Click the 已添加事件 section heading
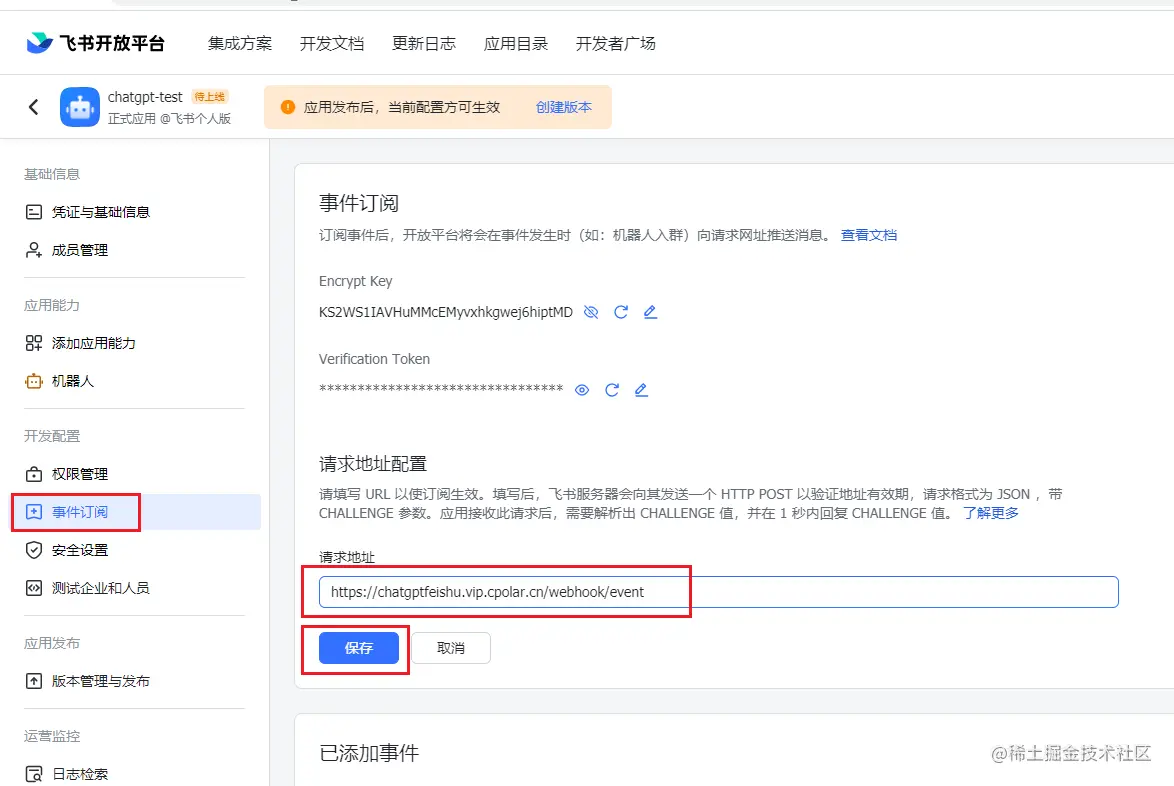This screenshot has height=786, width=1174. 369,753
